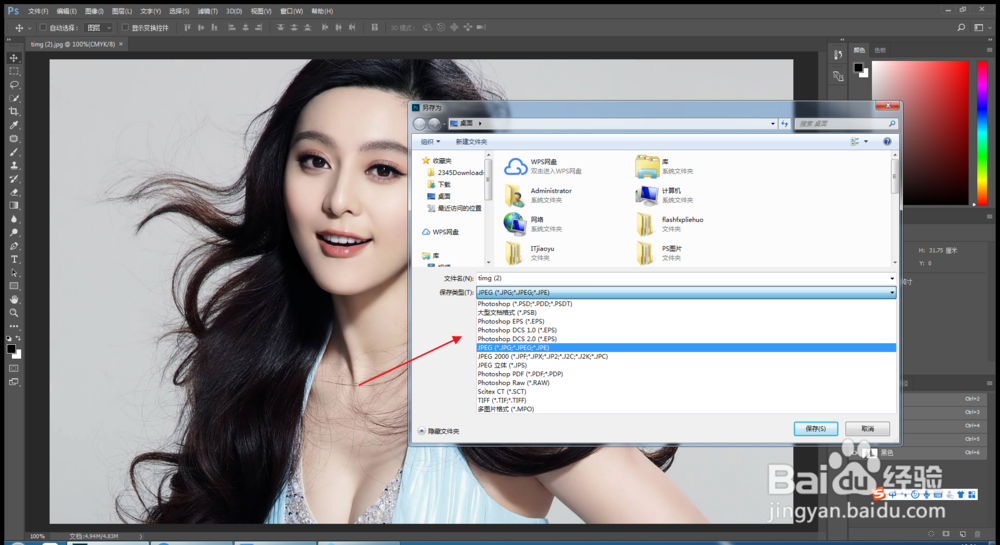Click the foreground color swatch in toolbox
Image resolution: width=1000 pixels, height=545 pixels.
(x=11, y=349)
